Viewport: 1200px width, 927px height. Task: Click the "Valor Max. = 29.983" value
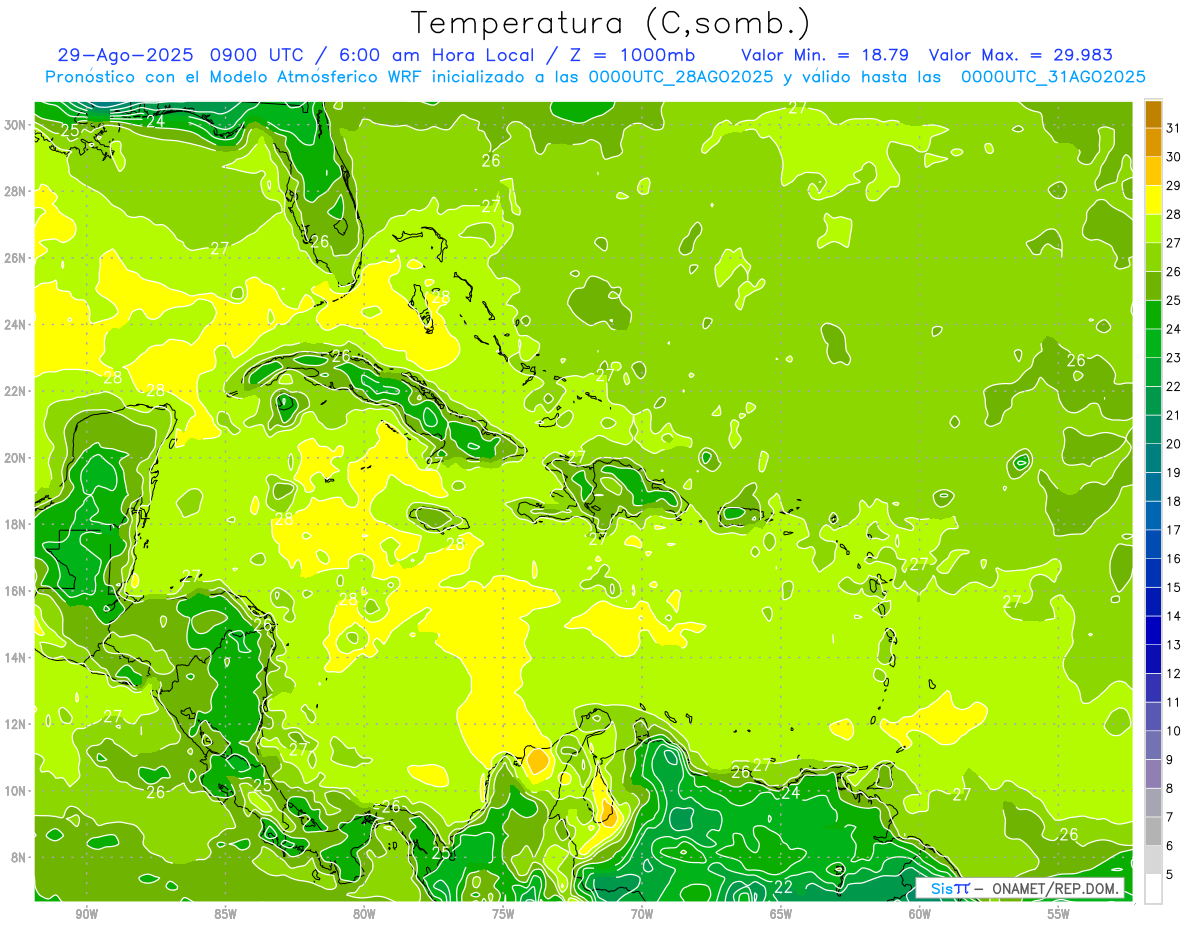pos(1020,55)
